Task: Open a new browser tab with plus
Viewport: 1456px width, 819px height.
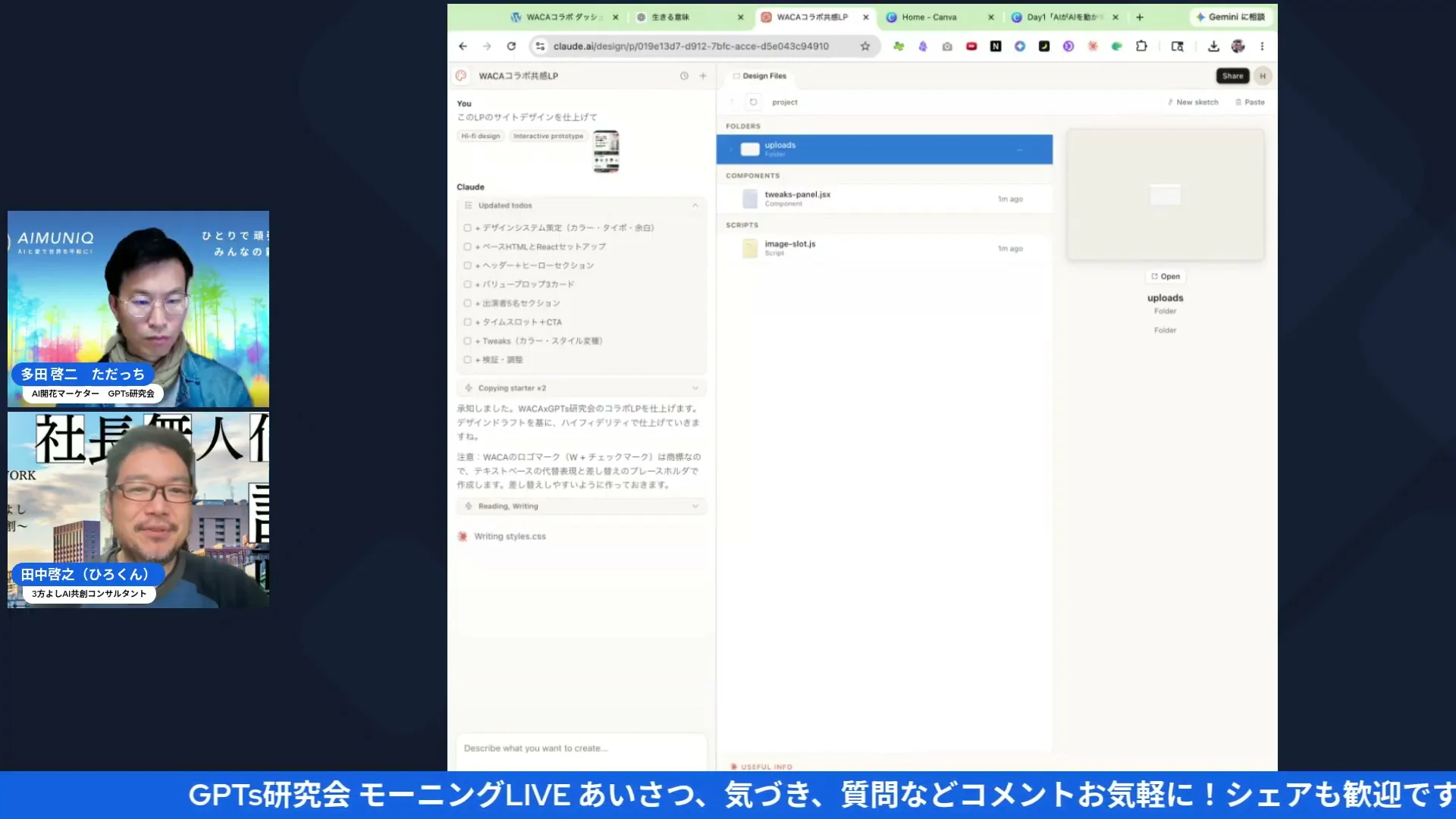Action: click(x=1140, y=17)
